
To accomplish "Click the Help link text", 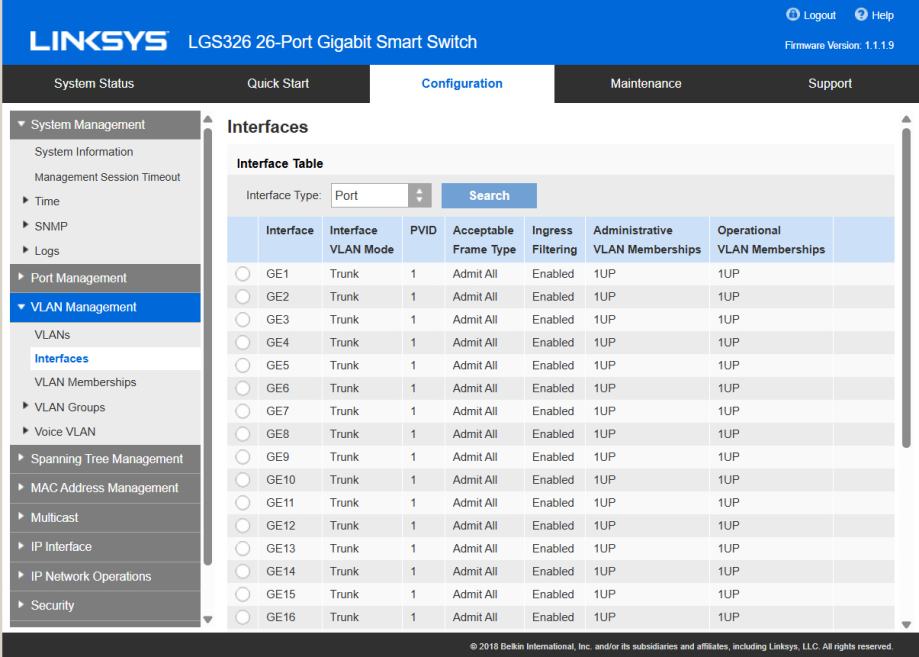I will pyautogui.click(x=882, y=15).
